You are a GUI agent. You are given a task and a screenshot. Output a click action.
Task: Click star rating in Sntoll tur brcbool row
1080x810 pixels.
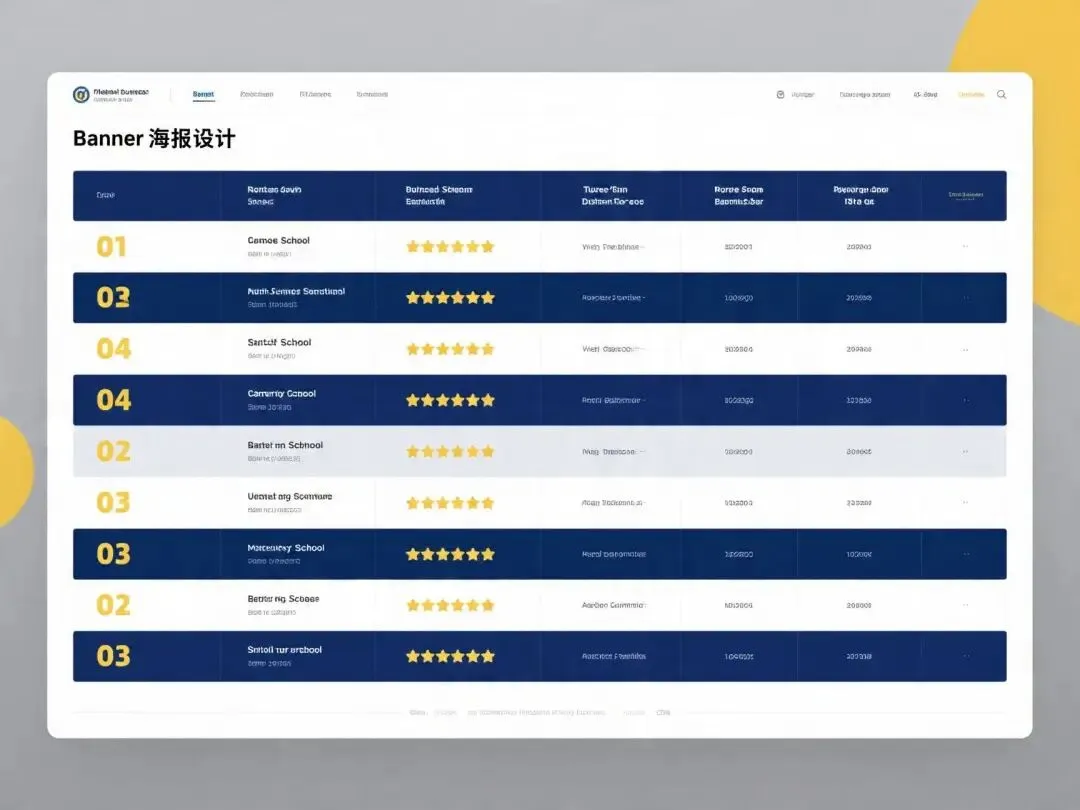pyautogui.click(x=450, y=656)
